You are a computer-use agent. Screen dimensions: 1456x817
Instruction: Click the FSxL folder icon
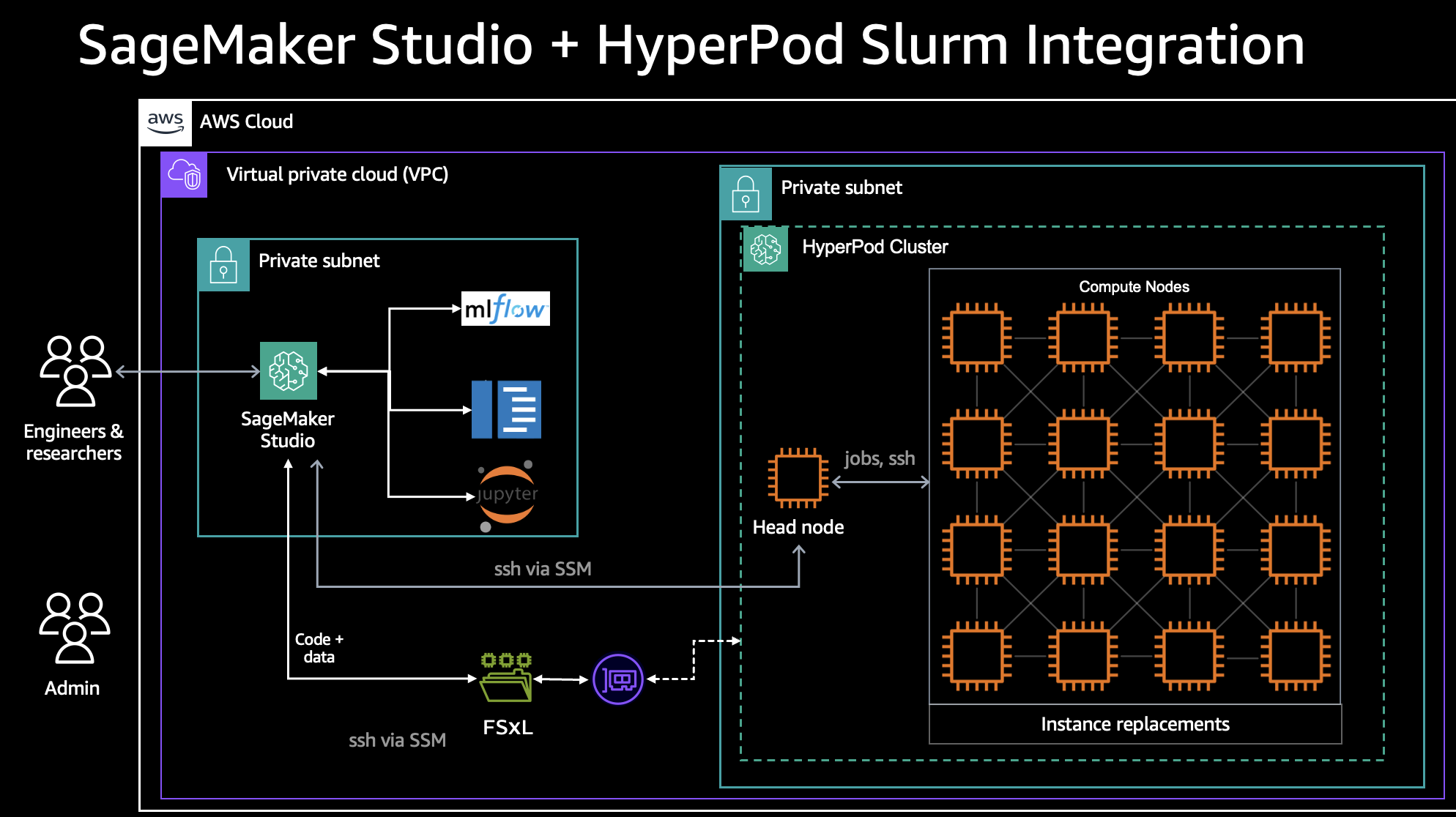coord(506,678)
